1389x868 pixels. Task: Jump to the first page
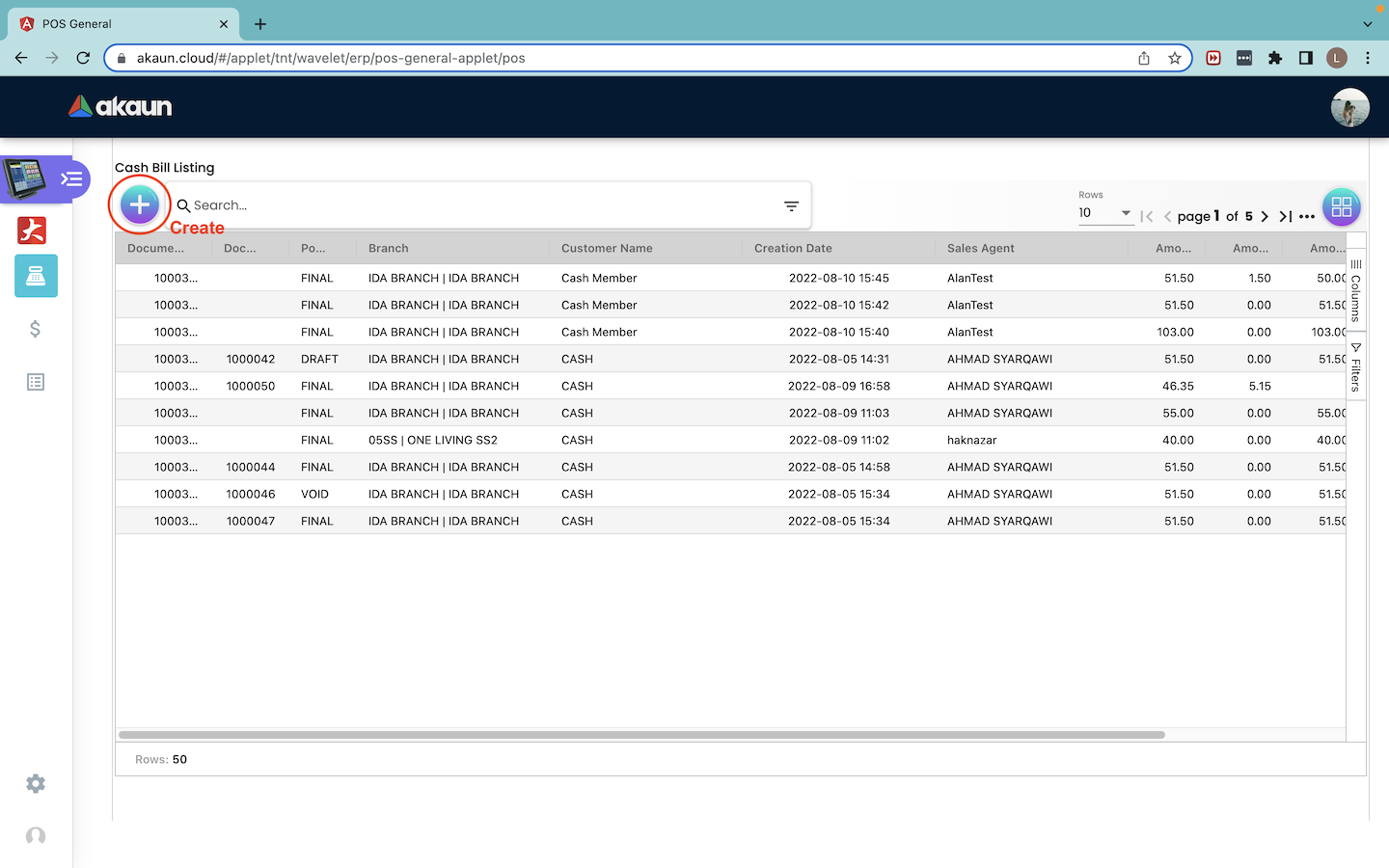click(x=1147, y=217)
